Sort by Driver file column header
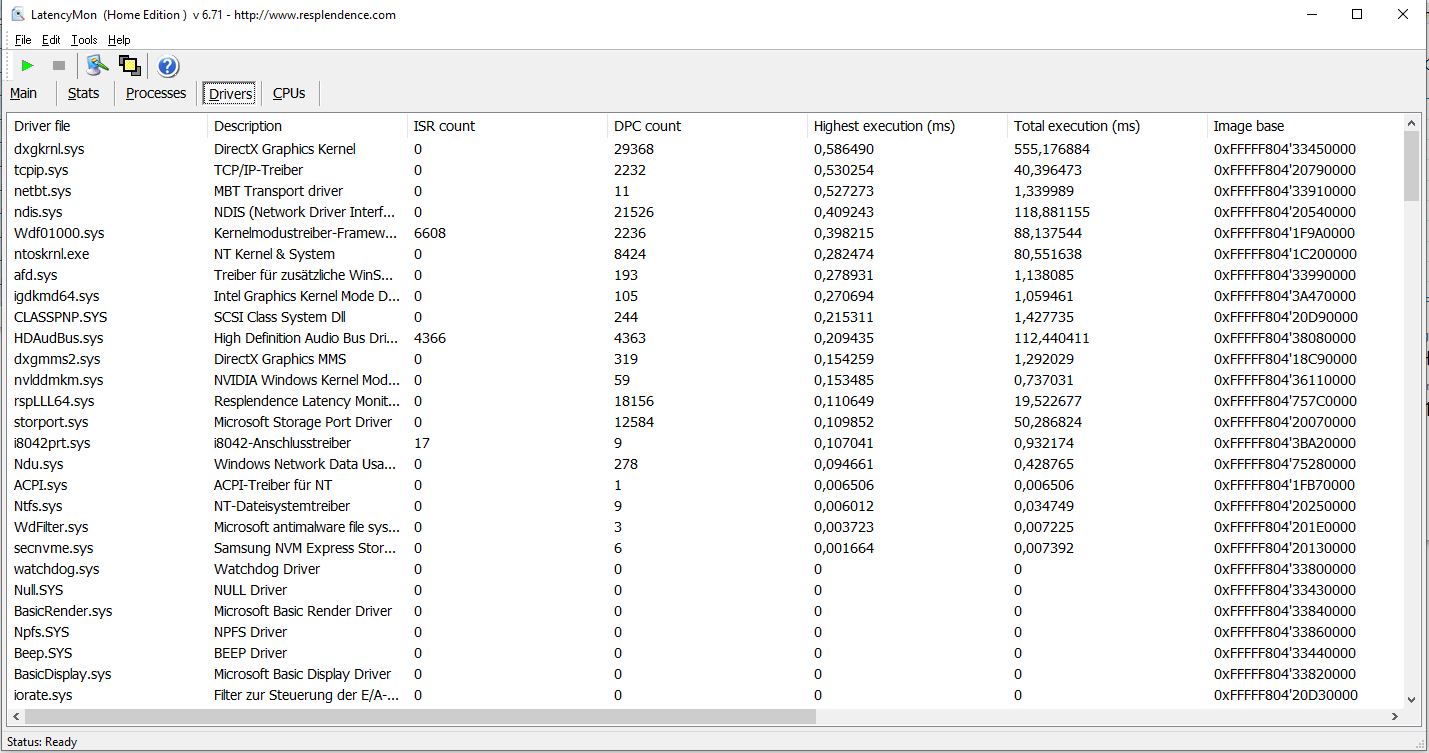Viewport: 1429px width, 753px height. point(108,126)
